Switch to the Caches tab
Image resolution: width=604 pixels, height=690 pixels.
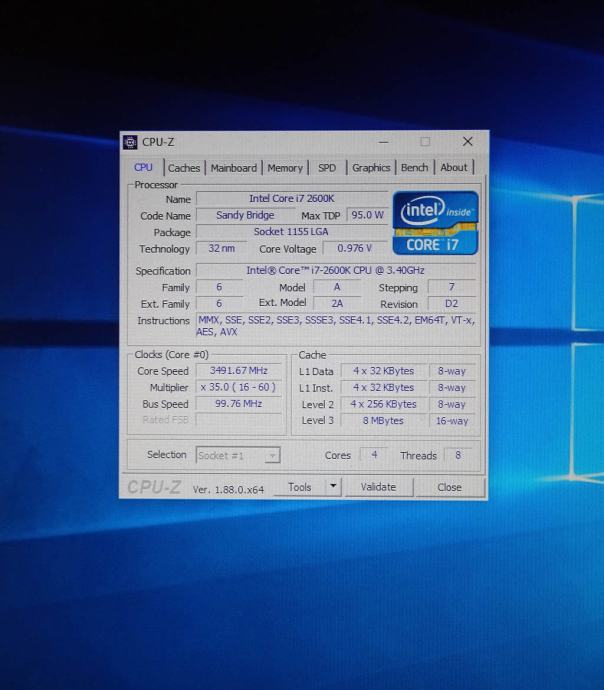[184, 168]
